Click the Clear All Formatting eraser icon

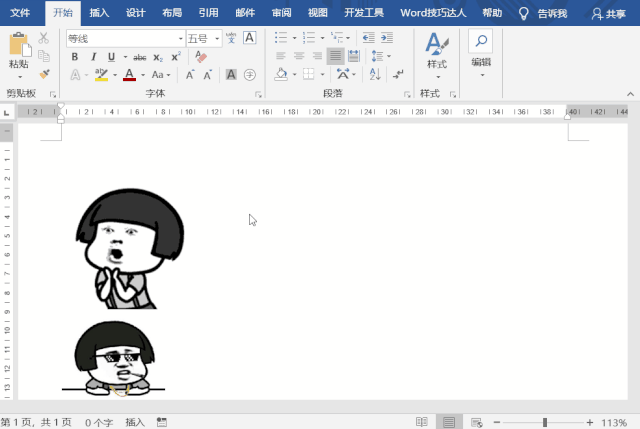pyautogui.click(x=201, y=57)
